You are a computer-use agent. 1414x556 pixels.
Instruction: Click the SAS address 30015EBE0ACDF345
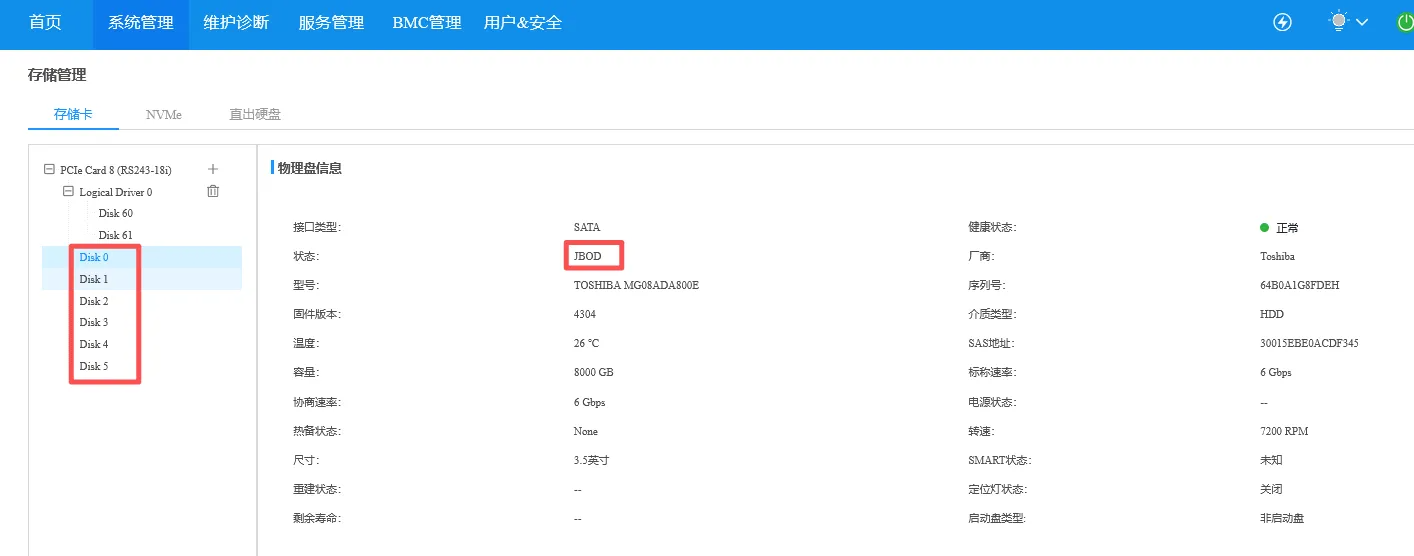pos(1309,343)
